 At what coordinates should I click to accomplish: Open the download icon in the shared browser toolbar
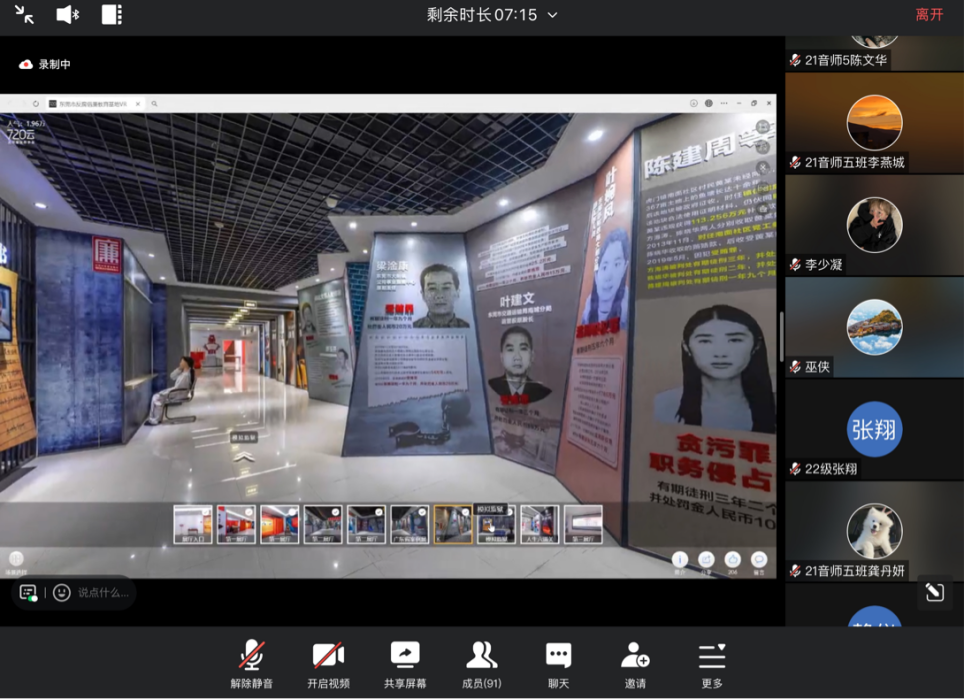[693, 103]
